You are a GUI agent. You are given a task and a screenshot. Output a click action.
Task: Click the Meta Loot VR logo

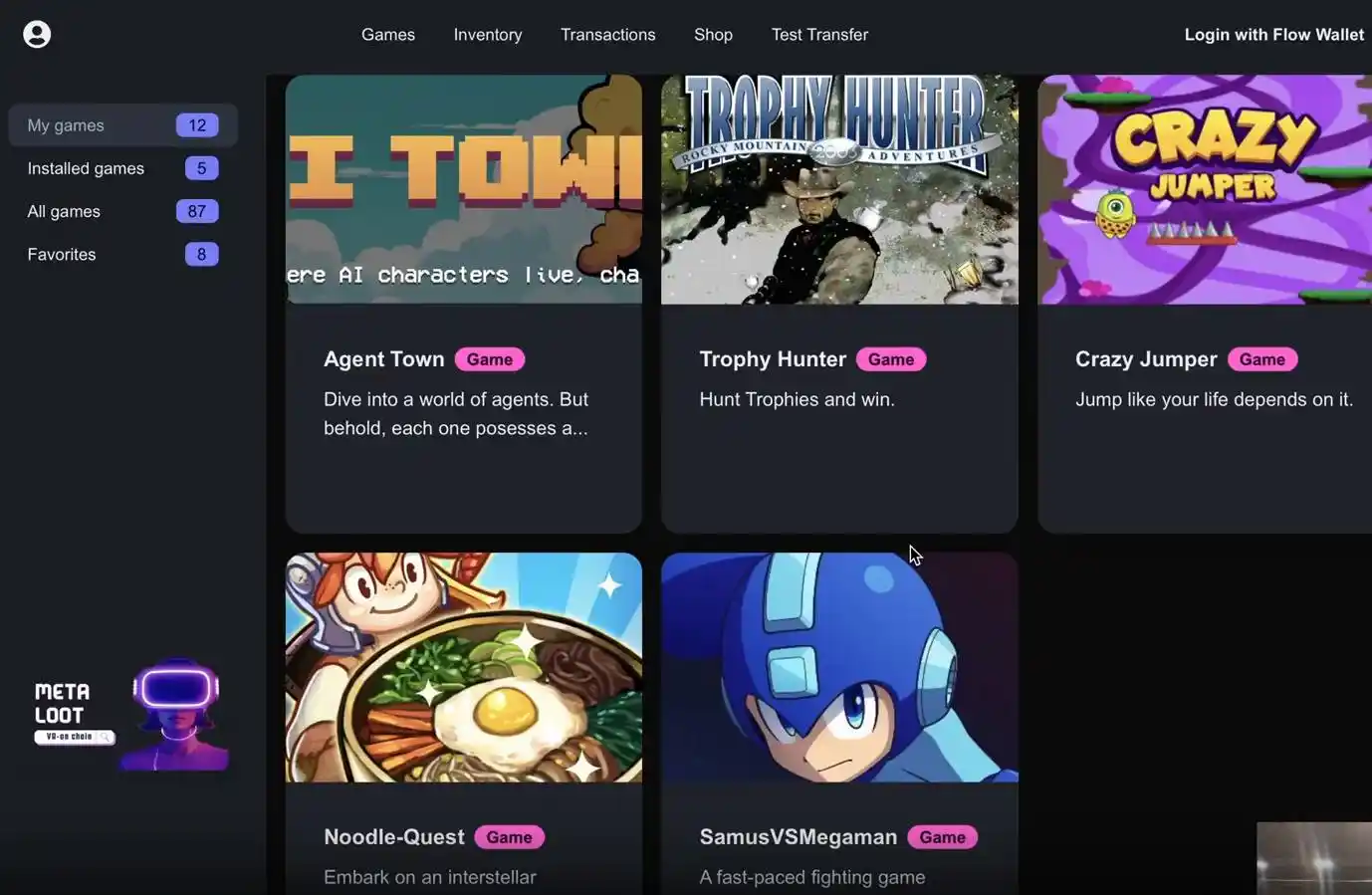click(129, 715)
